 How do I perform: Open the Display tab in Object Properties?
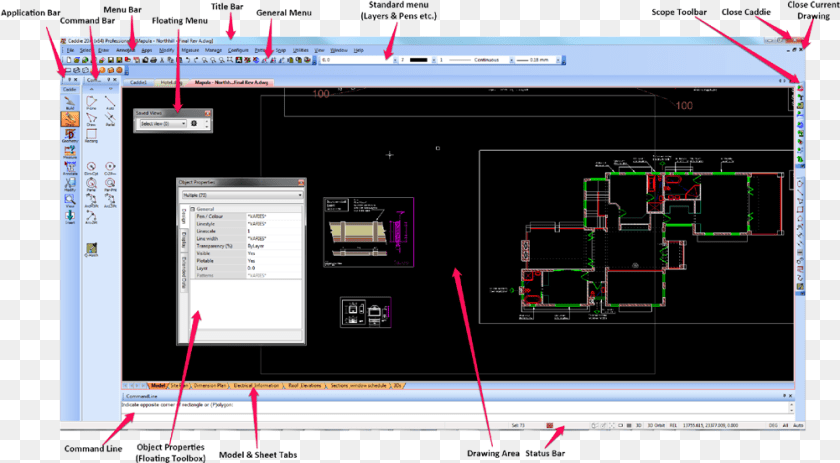pos(183,240)
